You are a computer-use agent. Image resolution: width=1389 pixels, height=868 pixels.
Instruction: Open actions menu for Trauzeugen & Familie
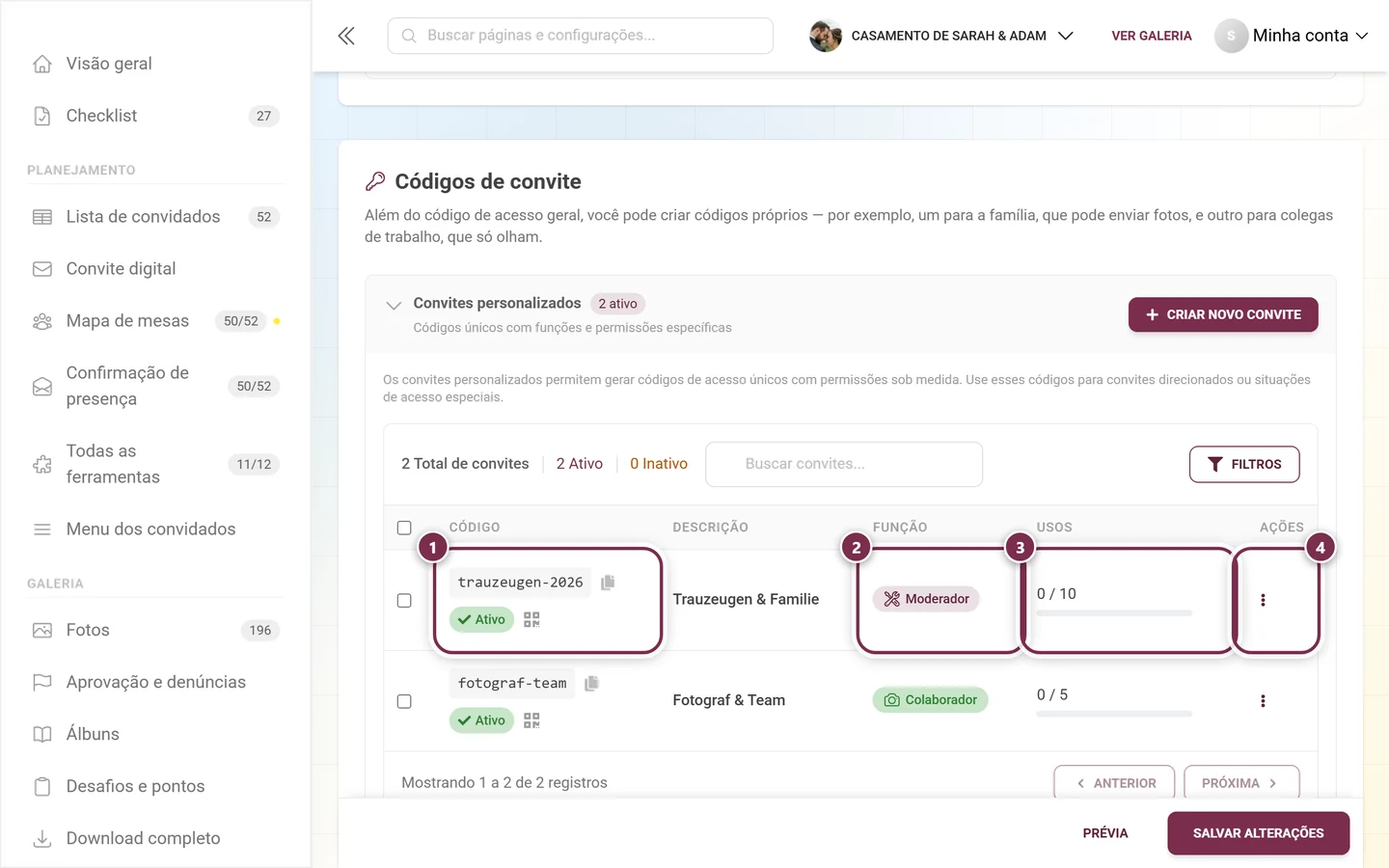(1263, 600)
